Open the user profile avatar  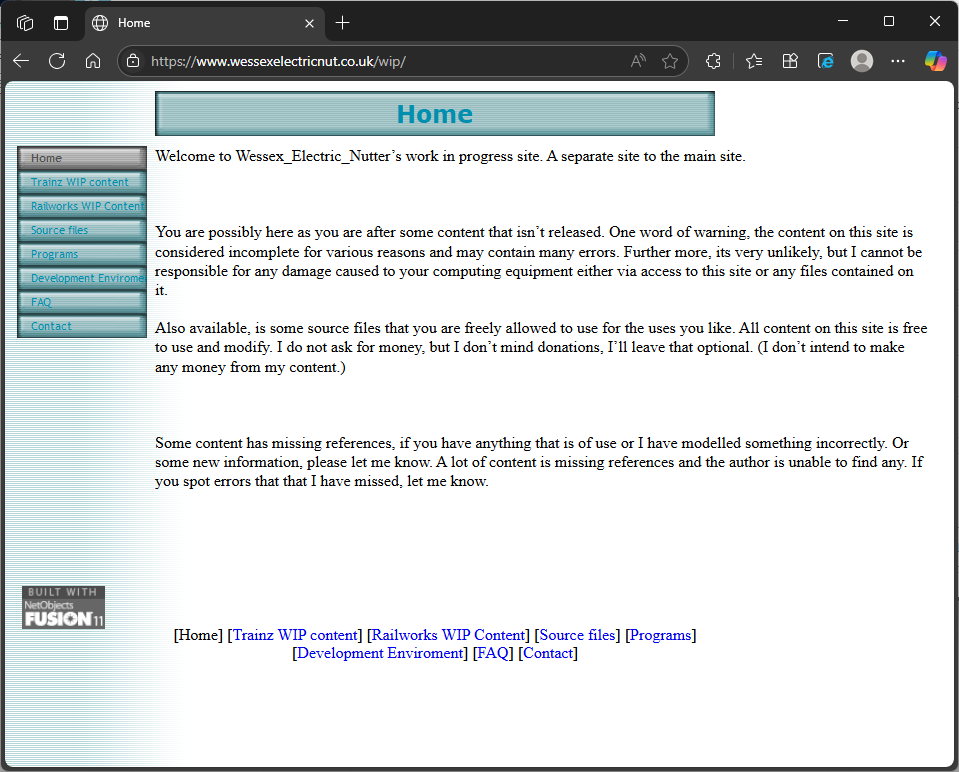click(x=862, y=61)
